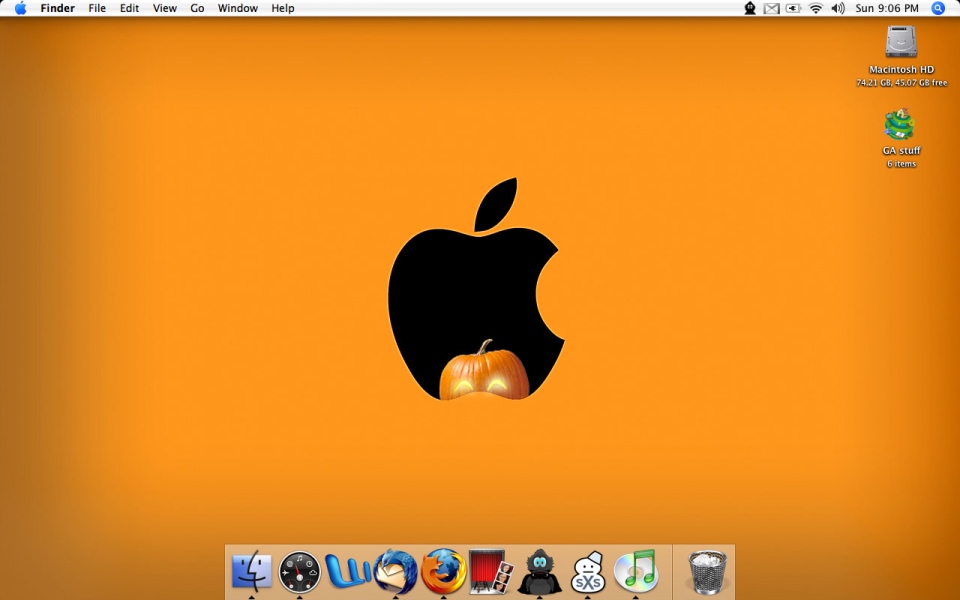Click the black hooded figure menu bar icon

pyautogui.click(x=749, y=8)
